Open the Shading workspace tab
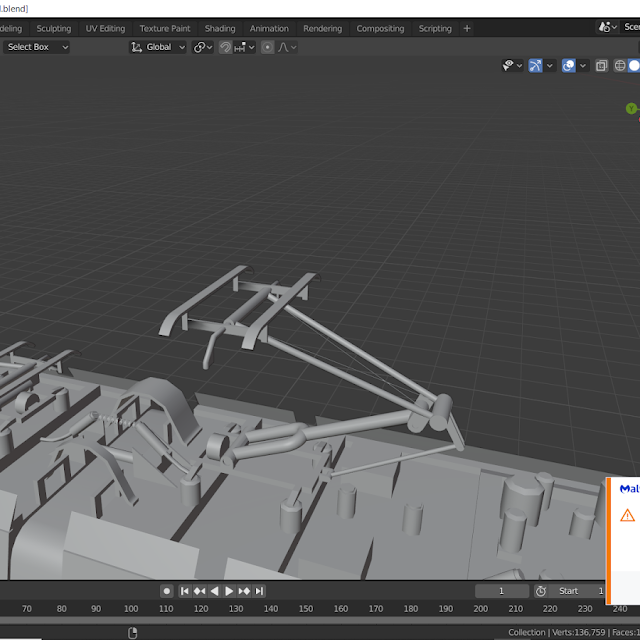 (x=220, y=29)
